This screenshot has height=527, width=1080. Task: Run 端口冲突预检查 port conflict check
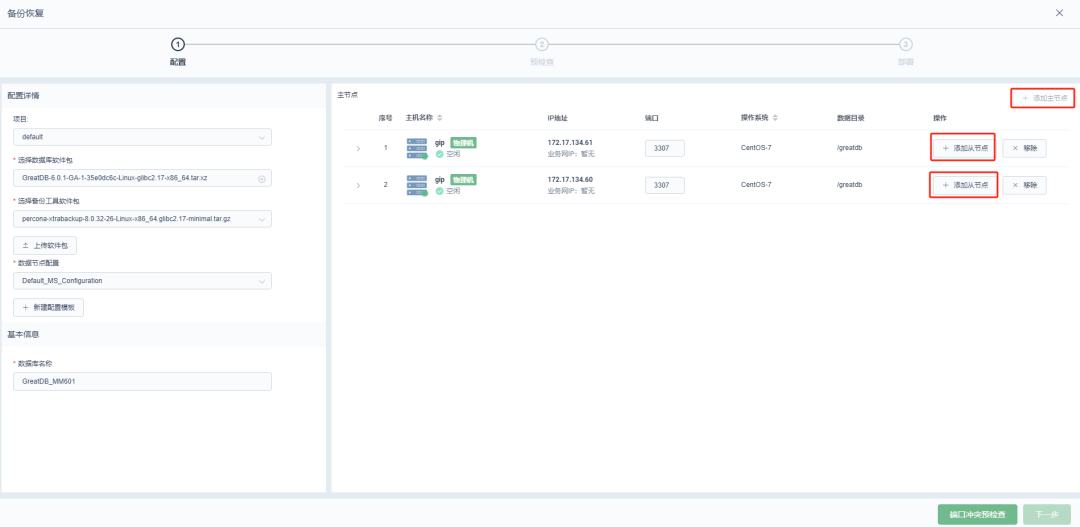(x=977, y=514)
